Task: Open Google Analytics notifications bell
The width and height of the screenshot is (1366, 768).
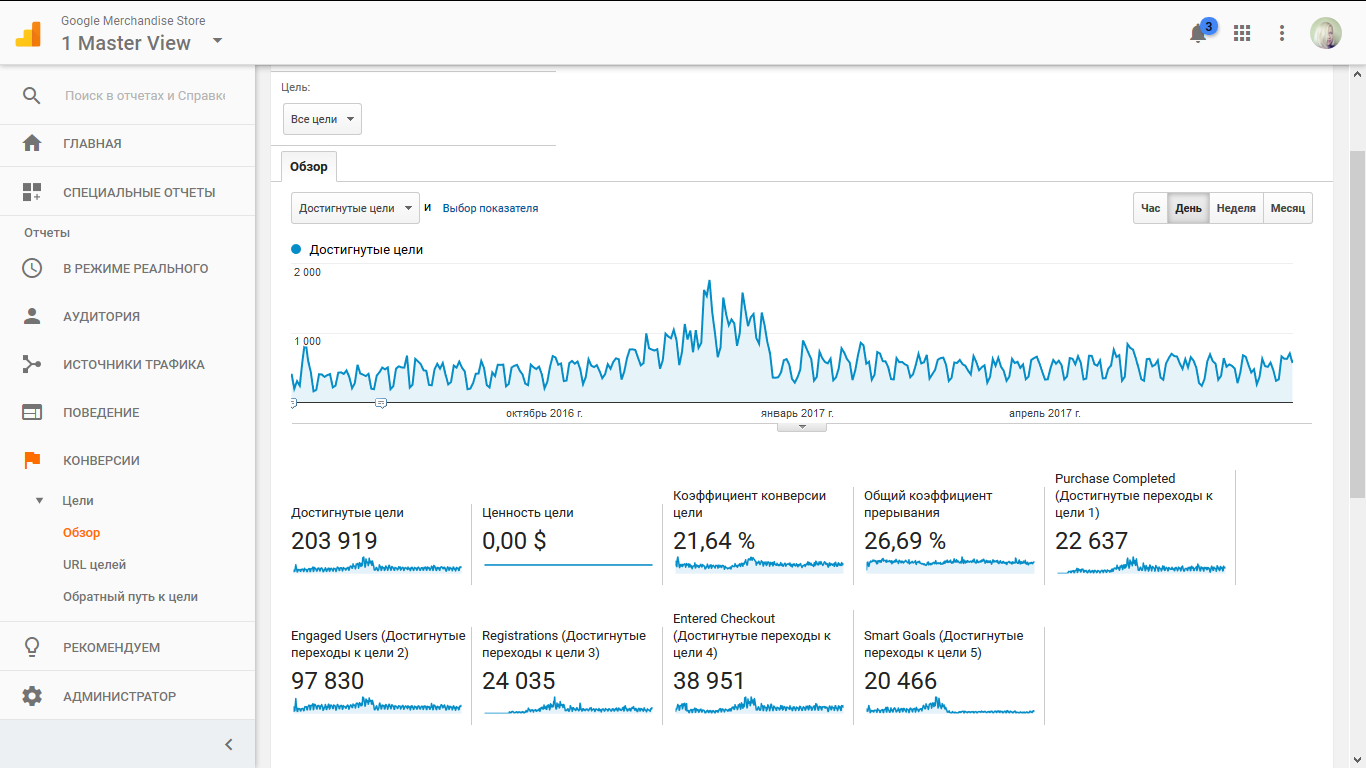Action: (x=1198, y=33)
